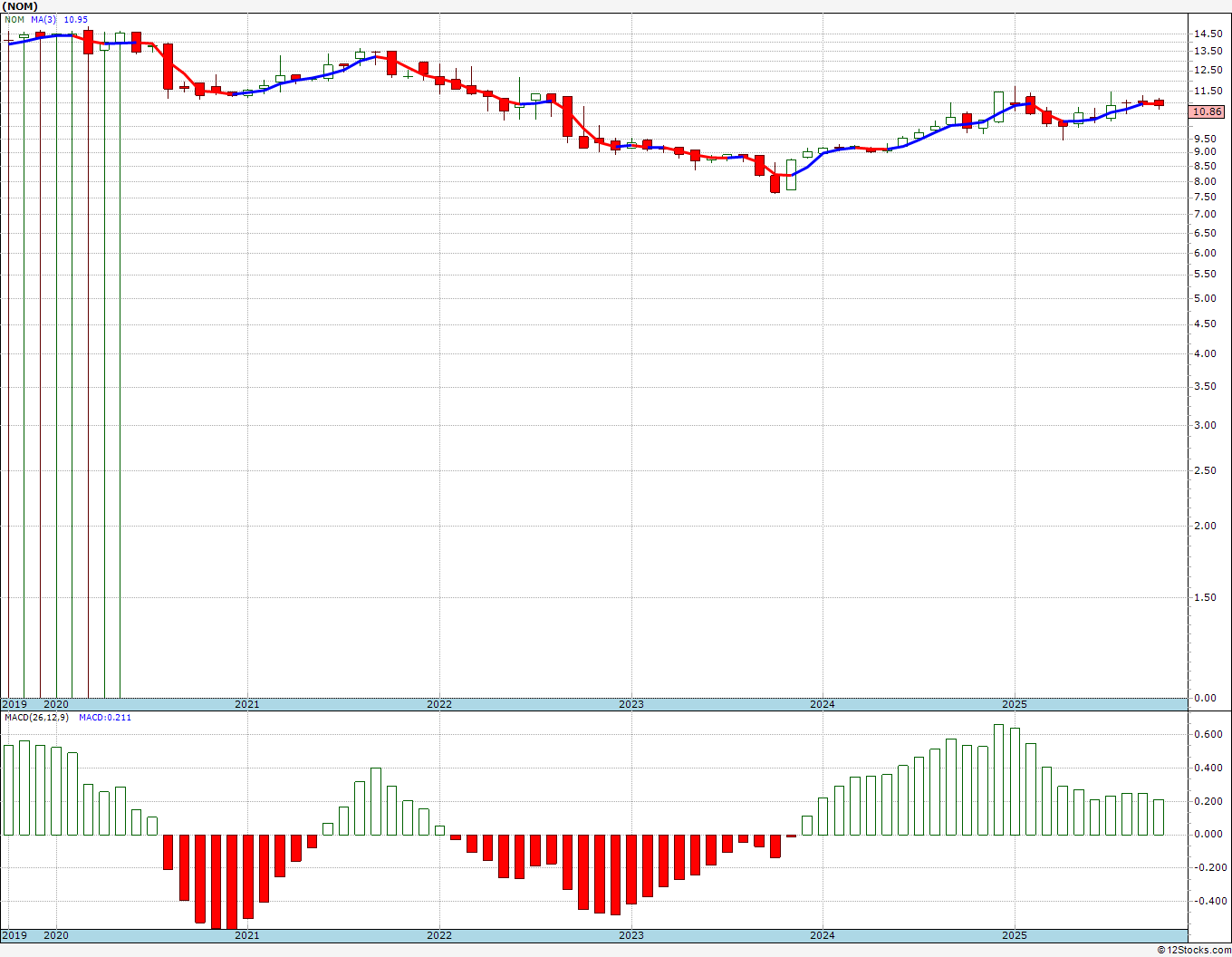Click 2019 on the MACD panel time axis
The width and height of the screenshot is (1232, 957).
pos(14,935)
